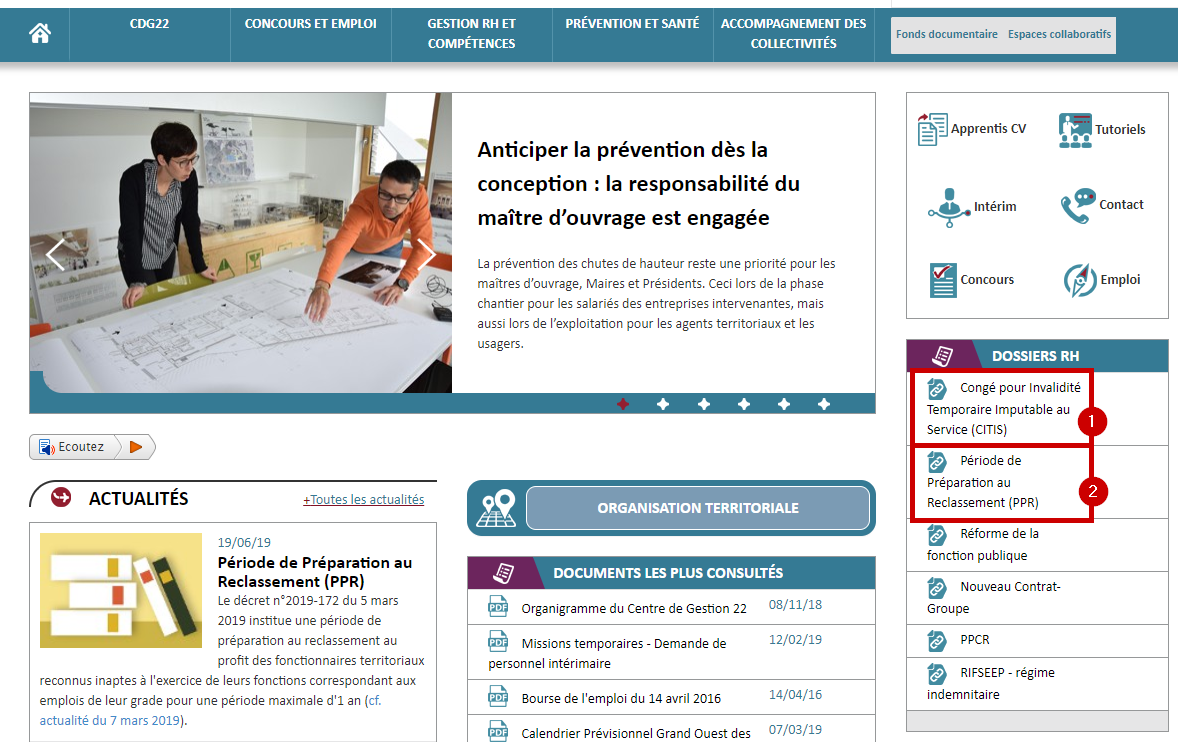Expand the Accompagnement des Collectivités menu

coord(793,34)
